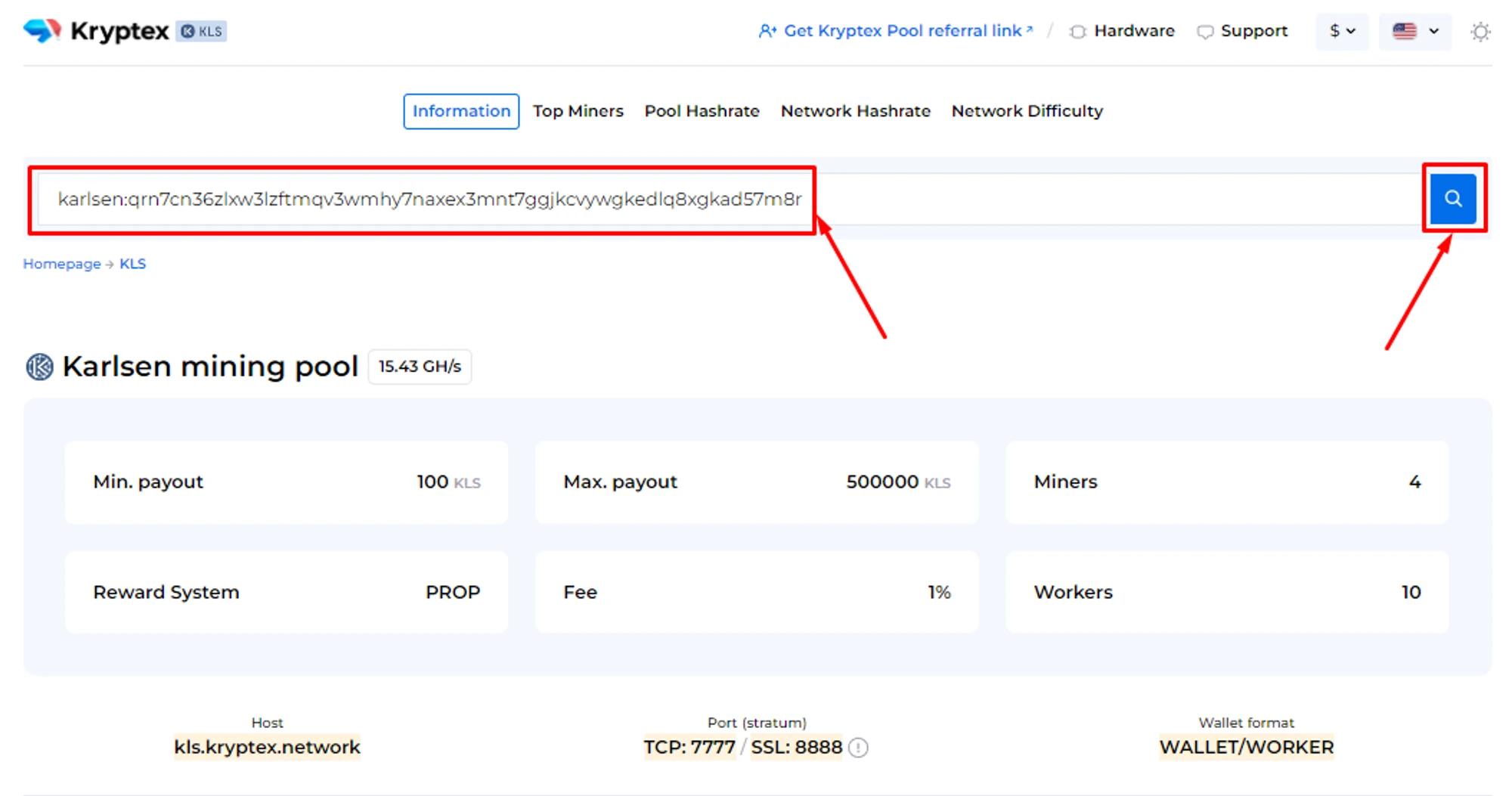Image resolution: width=1512 pixels, height=796 pixels.
Task: Click the info icon next to SSL port
Action: [858, 748]
